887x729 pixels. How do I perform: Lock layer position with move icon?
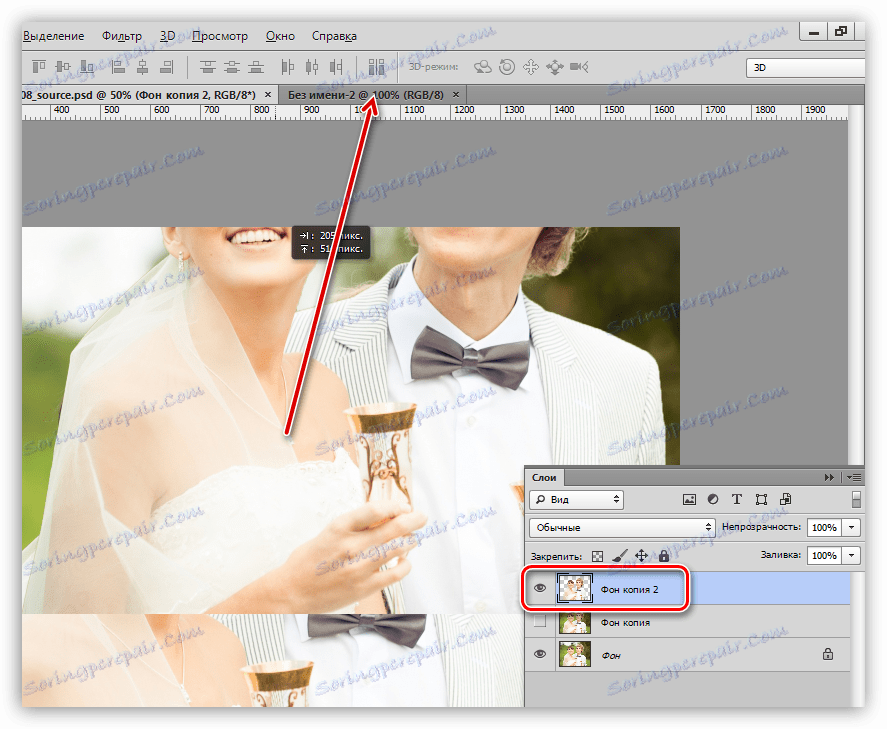[641, 555]
